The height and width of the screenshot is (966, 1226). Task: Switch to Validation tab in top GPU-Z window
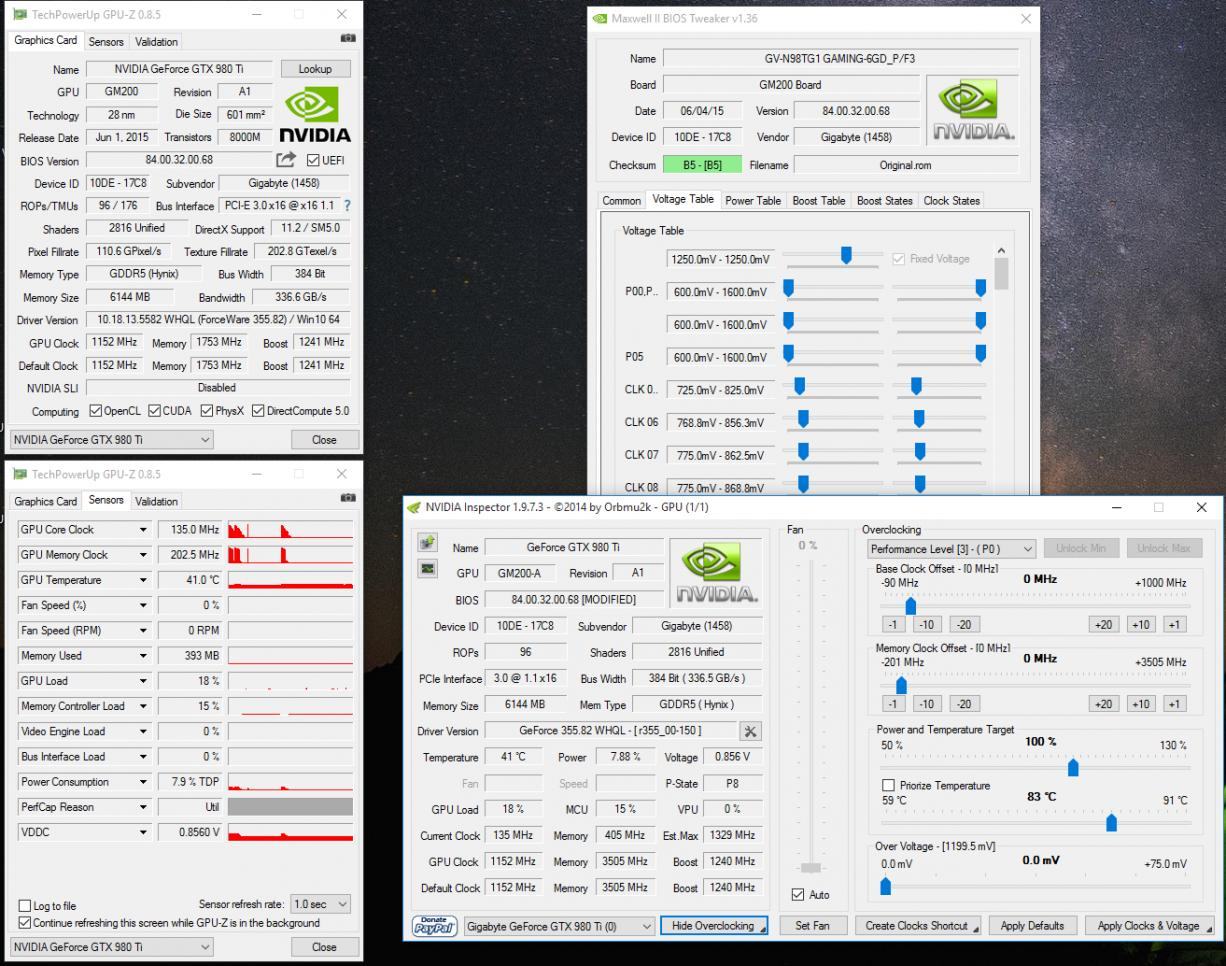[156, 42]
